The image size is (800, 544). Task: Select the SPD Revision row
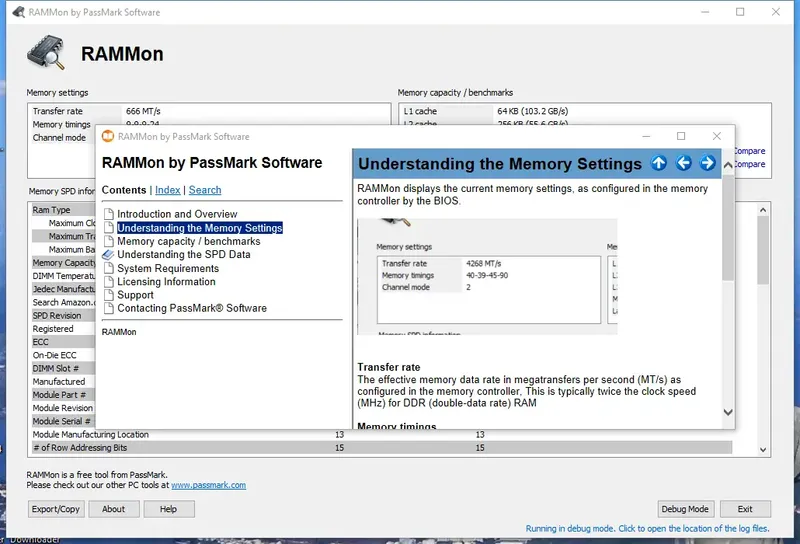(x=63, y=316)
